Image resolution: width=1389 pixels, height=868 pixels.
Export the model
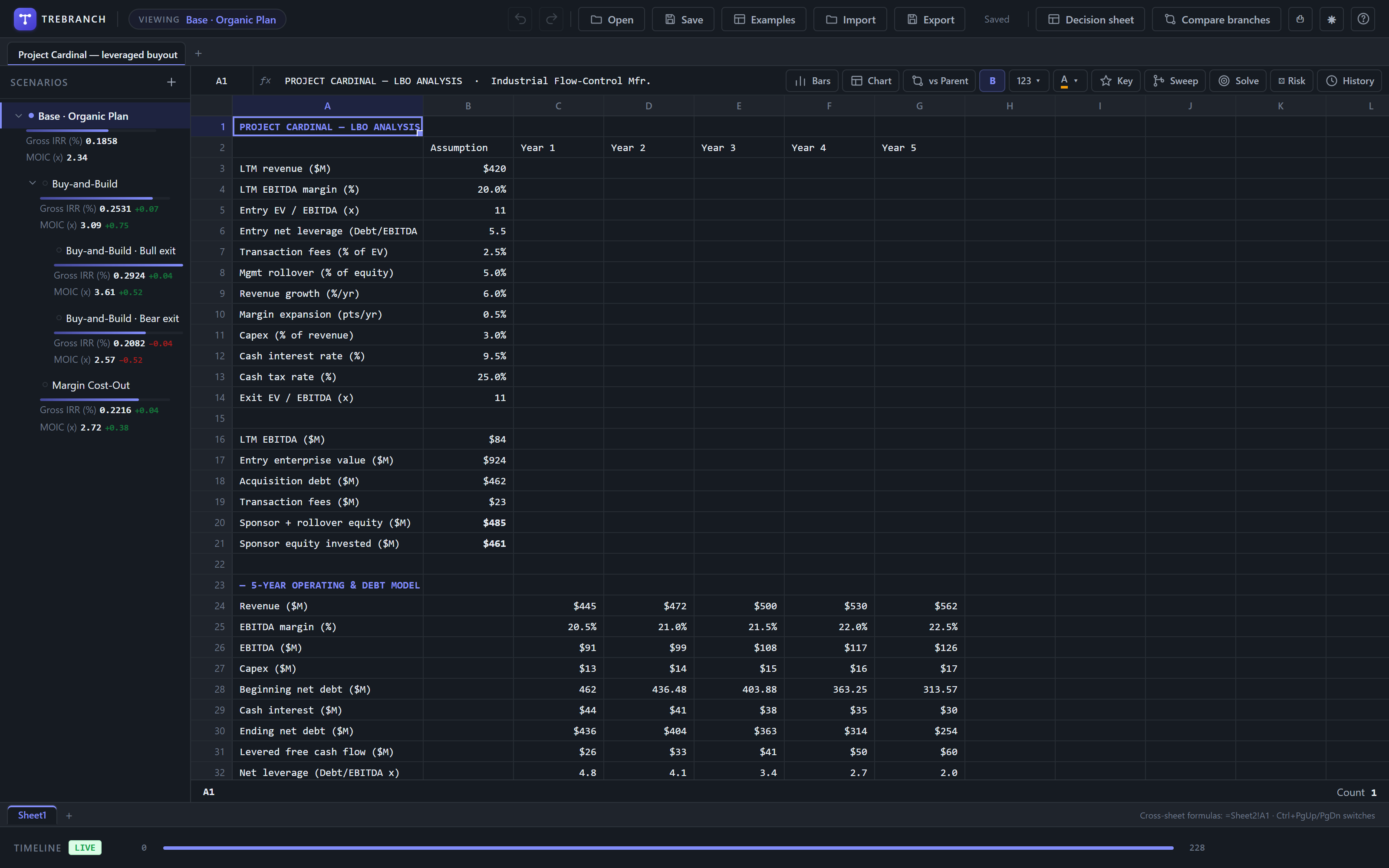pyautogui.click(x=930, y=19)
